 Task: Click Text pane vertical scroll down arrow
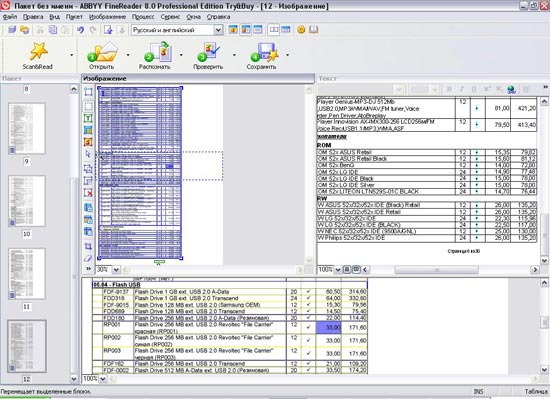(544, 260)
